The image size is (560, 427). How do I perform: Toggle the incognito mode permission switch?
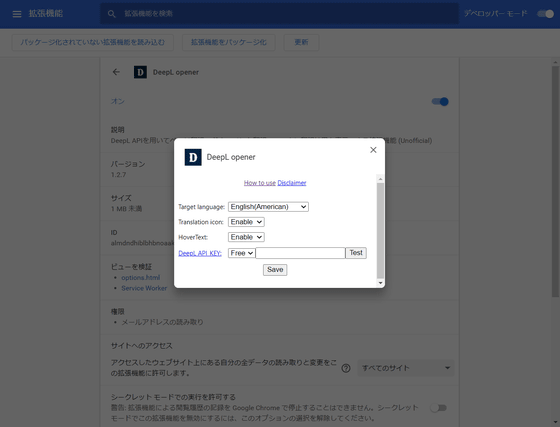tap(439, 408)
